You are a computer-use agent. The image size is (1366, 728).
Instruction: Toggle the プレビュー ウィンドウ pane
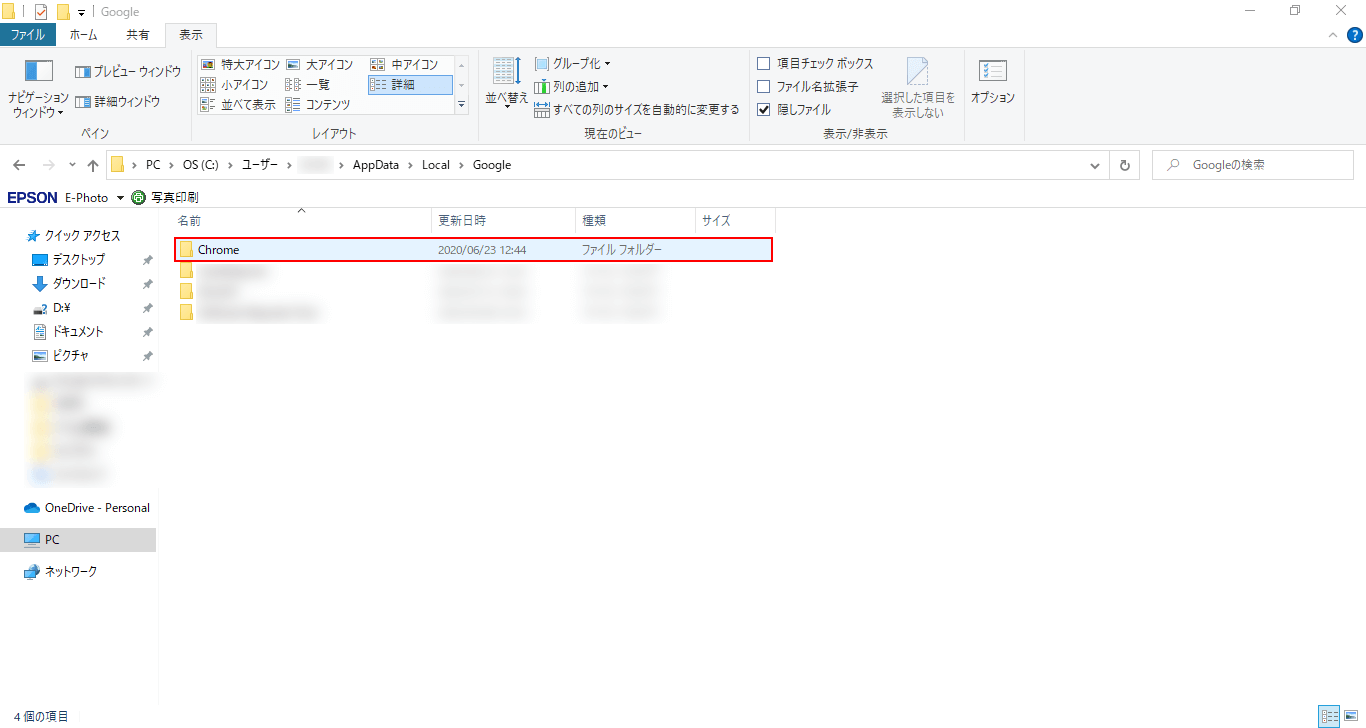point(128,72)
